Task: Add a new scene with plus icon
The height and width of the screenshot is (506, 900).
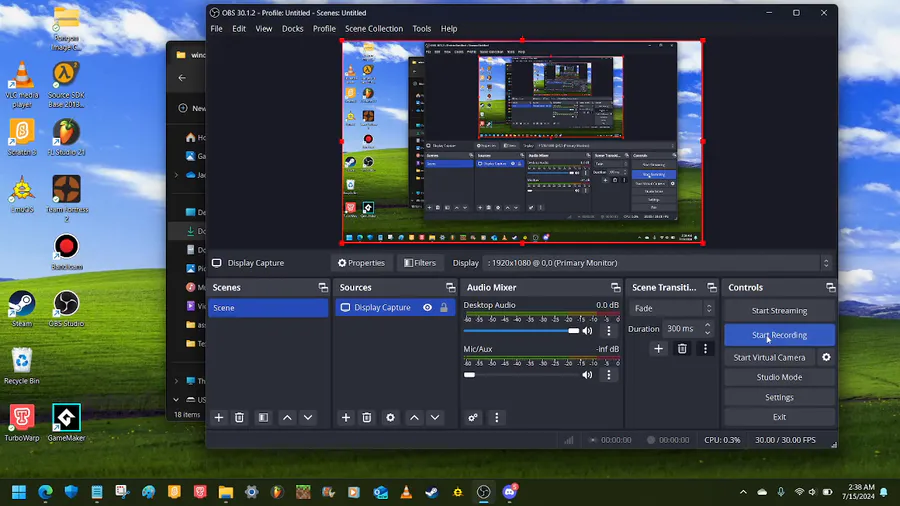Action: (219, 418)
